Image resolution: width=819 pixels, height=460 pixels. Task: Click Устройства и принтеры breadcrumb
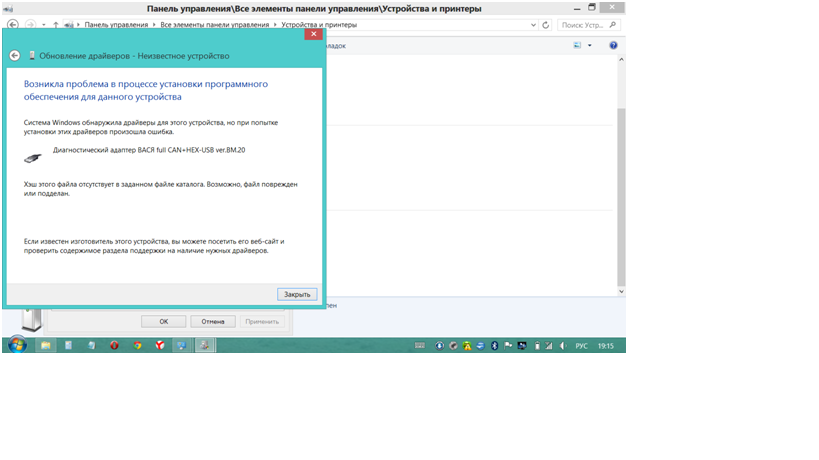[319, 25]
